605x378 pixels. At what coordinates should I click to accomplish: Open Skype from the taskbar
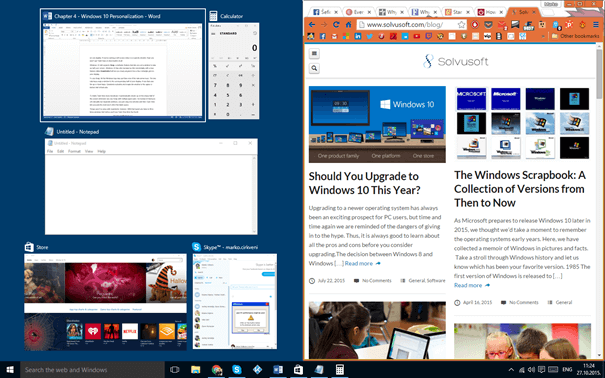(237, 370)
